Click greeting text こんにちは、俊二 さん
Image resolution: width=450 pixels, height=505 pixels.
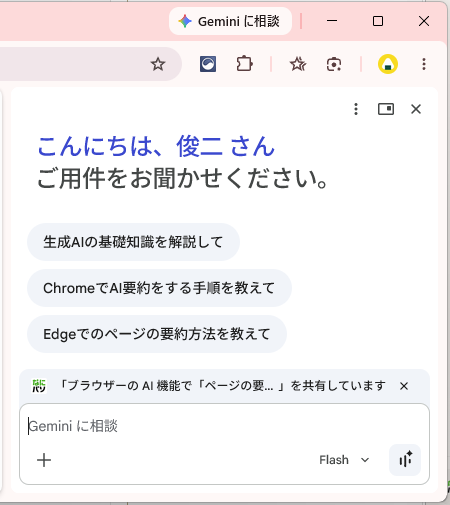click(156, 146)
